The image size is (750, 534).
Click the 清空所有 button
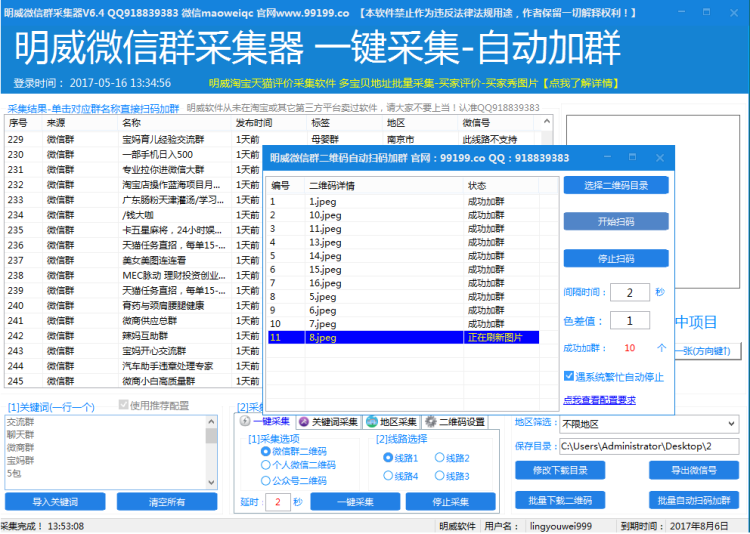point(167,502)
